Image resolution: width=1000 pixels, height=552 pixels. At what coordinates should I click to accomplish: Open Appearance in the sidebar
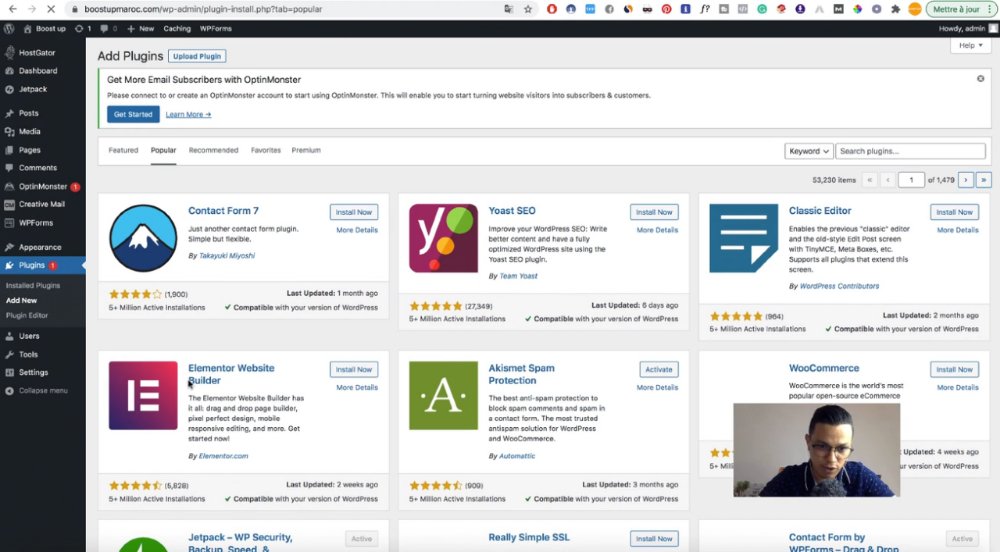coord(40,247)
